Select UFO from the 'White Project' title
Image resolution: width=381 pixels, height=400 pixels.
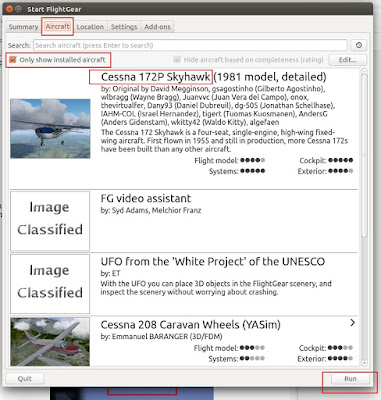tap(213, 261)
